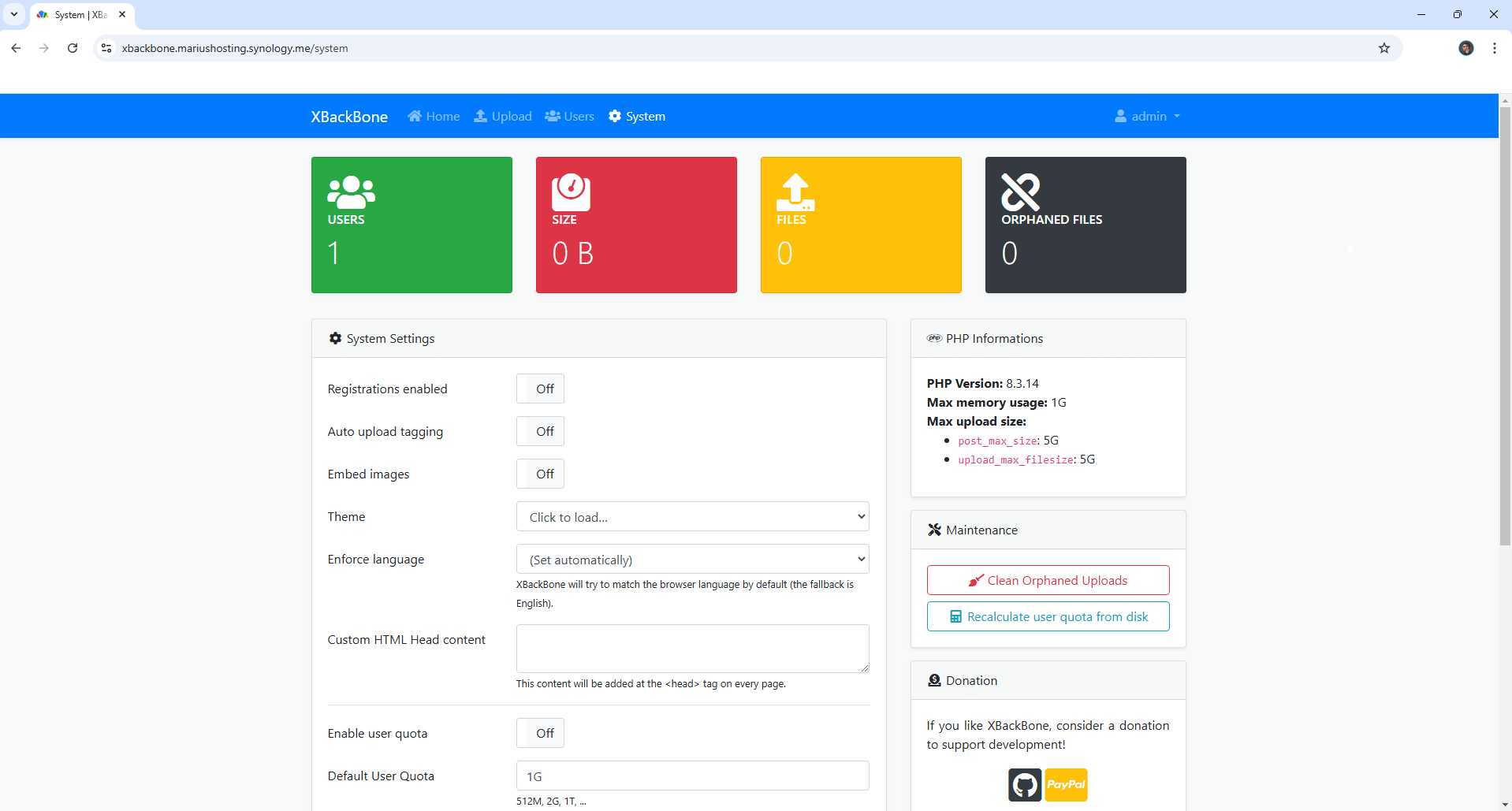Bookmark this page with star icon
This screenshot has width=1512, height=811.
pyautogui.click(x=1384, y=48)
